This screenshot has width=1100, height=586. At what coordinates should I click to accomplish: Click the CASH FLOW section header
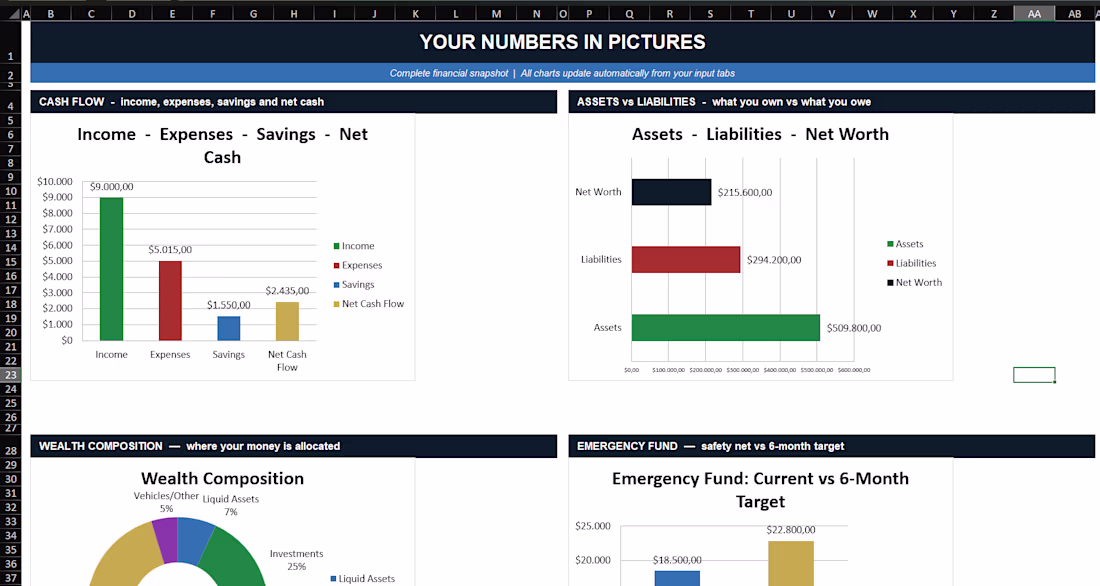pyautogui.click(x=293, y=102)
